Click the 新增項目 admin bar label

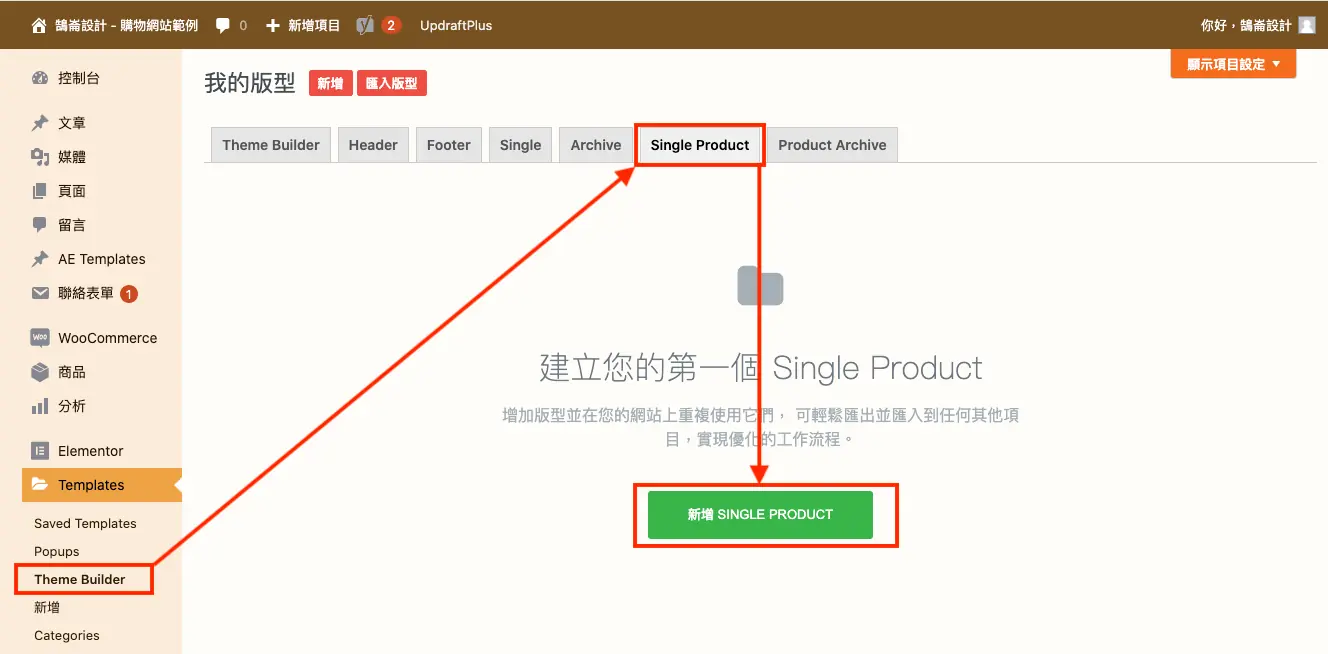pos(314,25)
